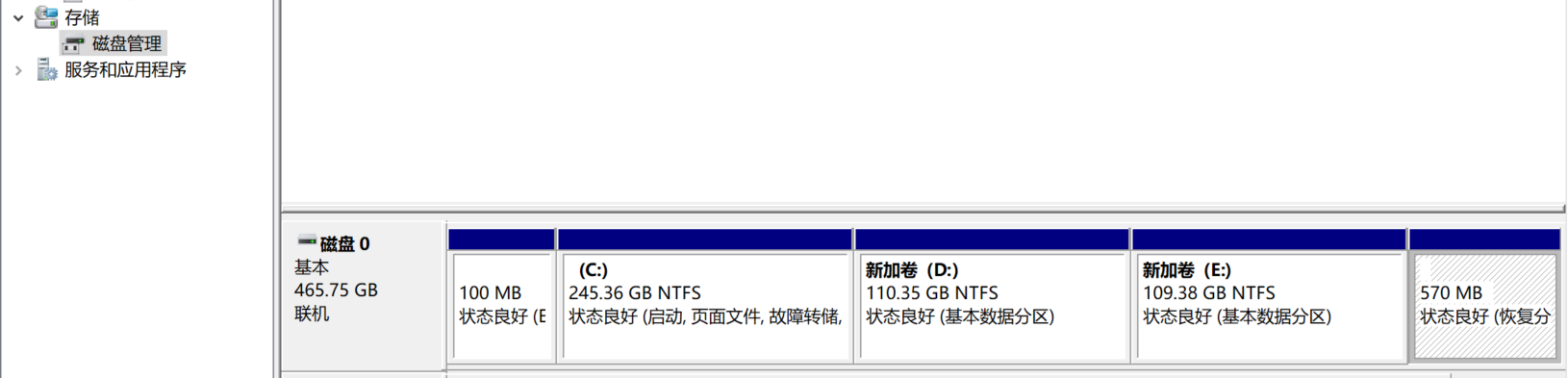Image resolution: width=1568 pixels, height=378 pixels.
Task: Click the storage (存储) icon in tree
Action: [46, 16]
